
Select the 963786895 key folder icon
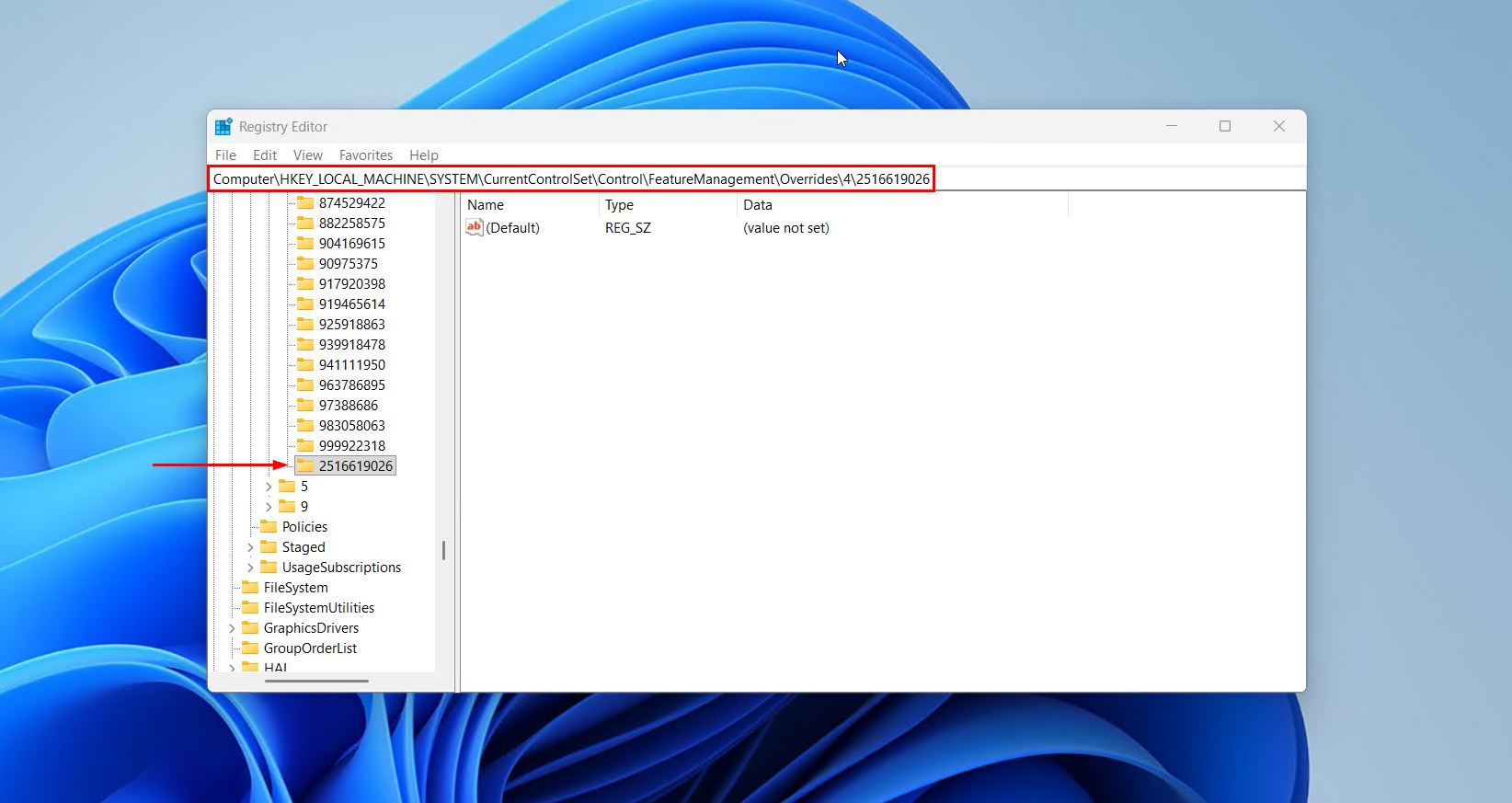305,384
